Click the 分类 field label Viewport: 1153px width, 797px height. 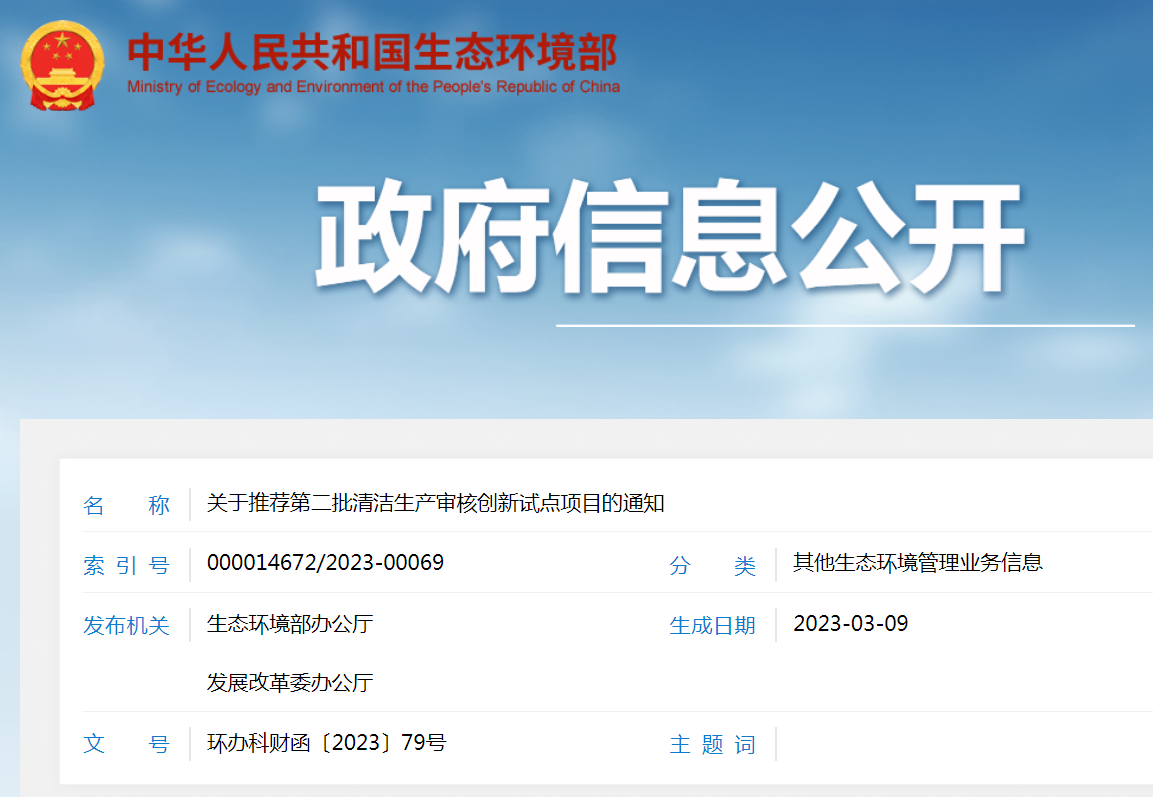[x=712, y=565]
